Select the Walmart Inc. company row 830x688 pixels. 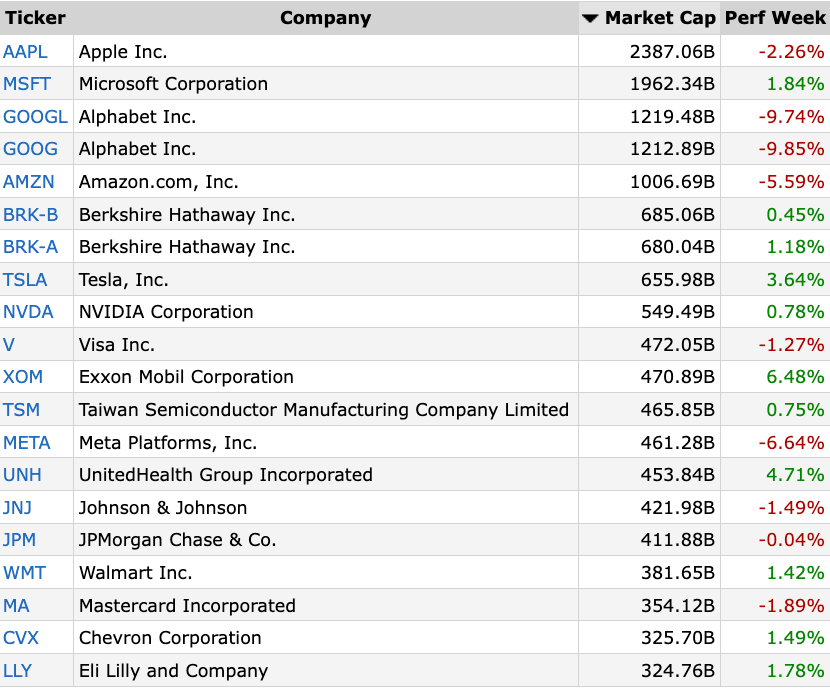pyautogui.click(x=415, y=573)
